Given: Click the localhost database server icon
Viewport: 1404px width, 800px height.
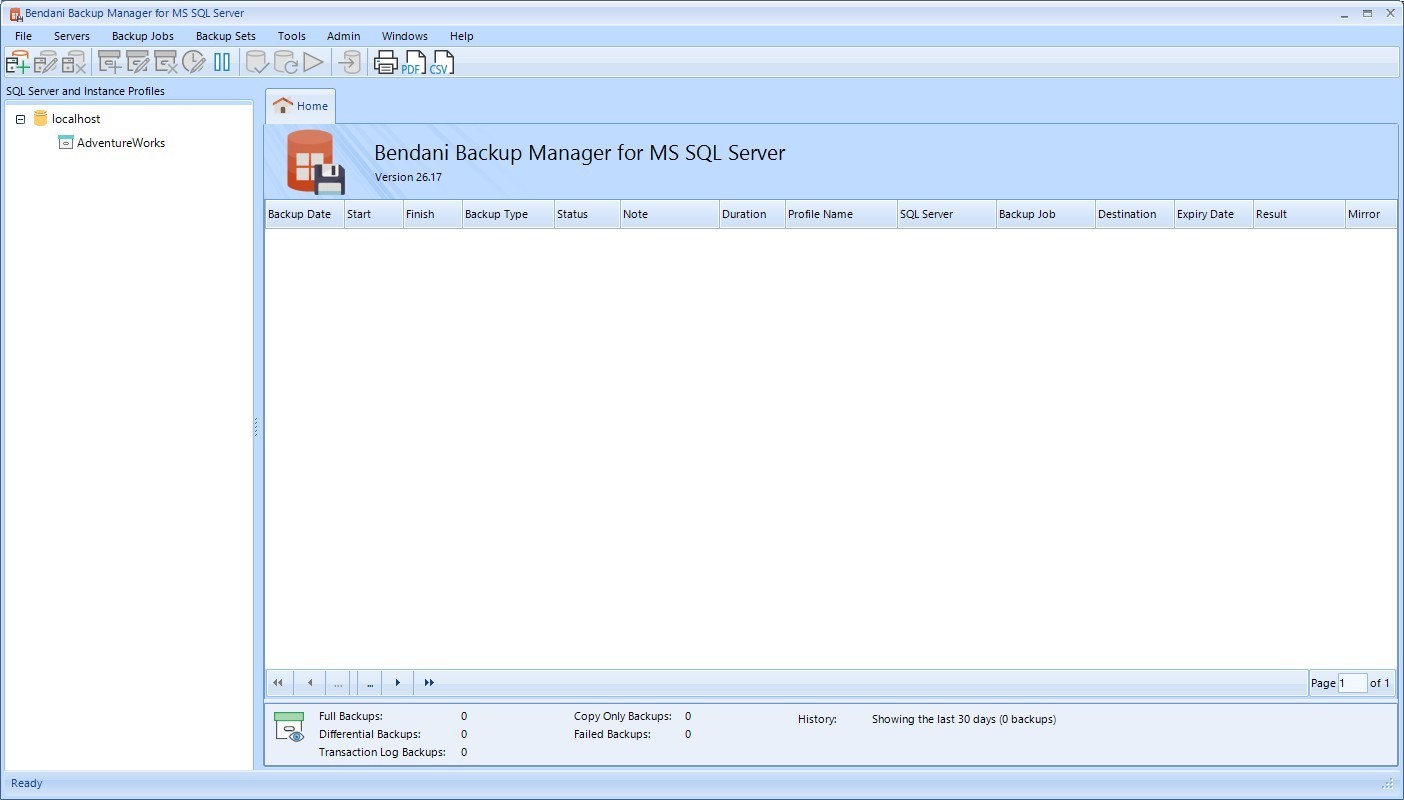Looking at the screenshot, I should click(x=40, y=118).
